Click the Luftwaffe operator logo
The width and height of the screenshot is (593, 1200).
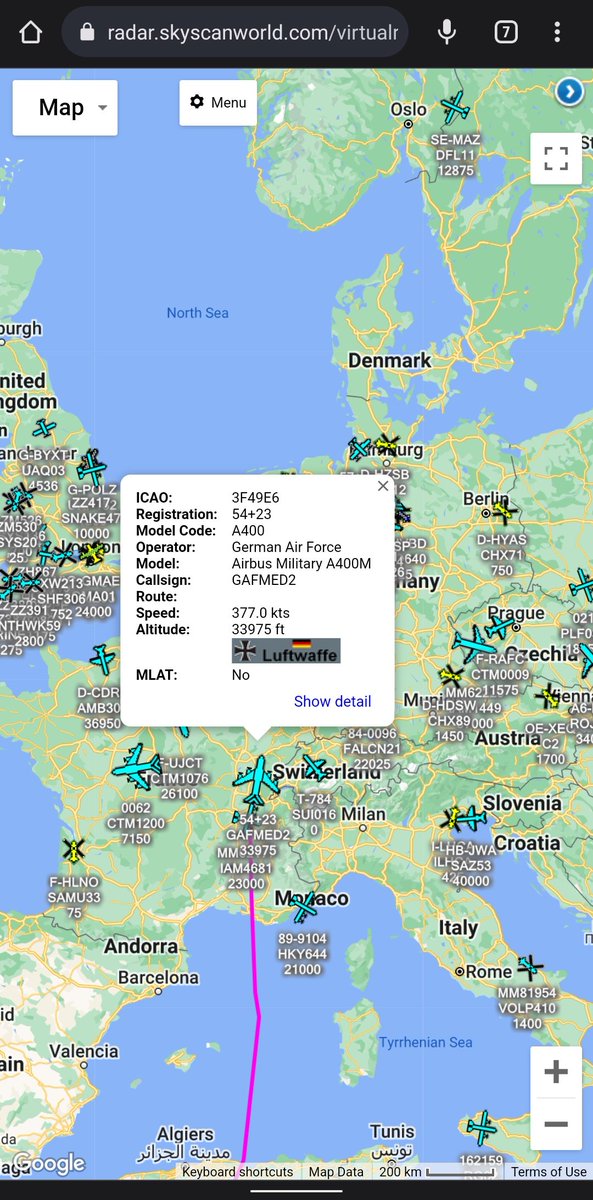286,651
